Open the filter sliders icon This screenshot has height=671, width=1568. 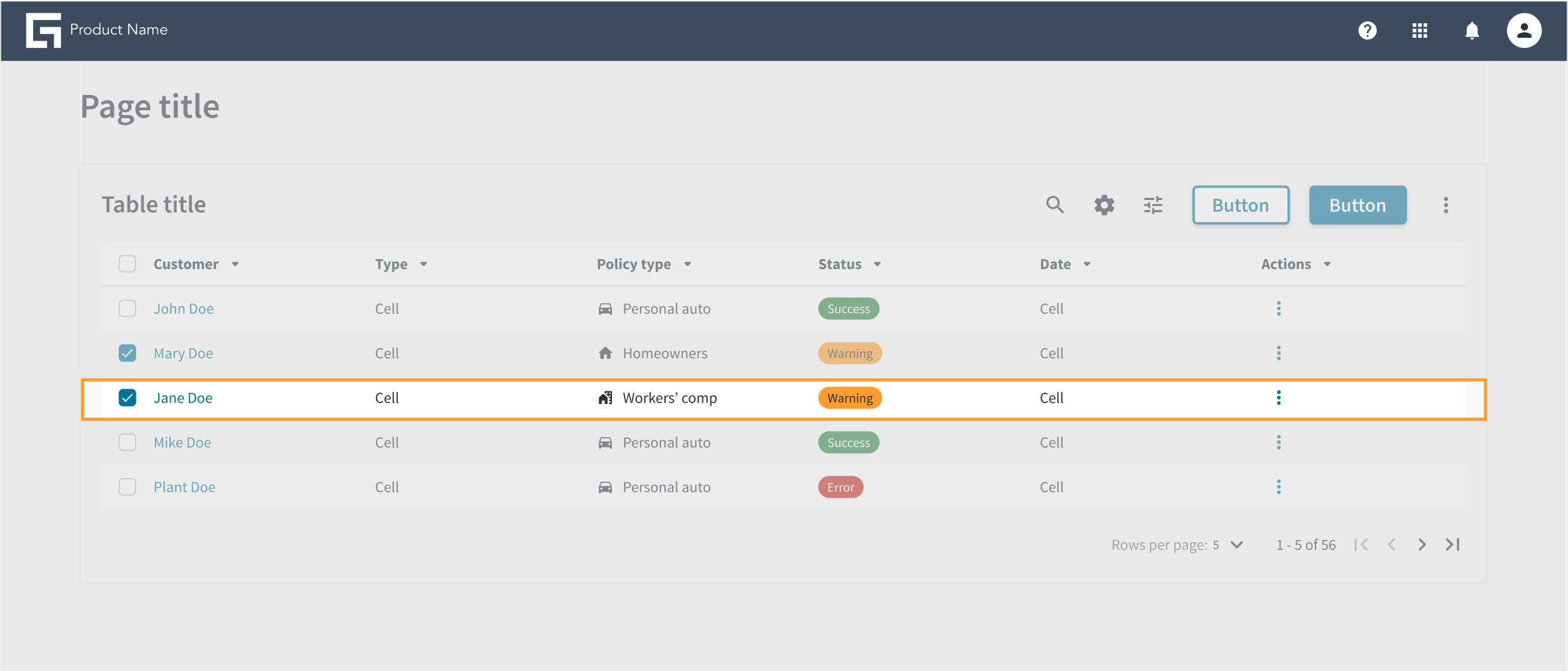point(1153,205)
